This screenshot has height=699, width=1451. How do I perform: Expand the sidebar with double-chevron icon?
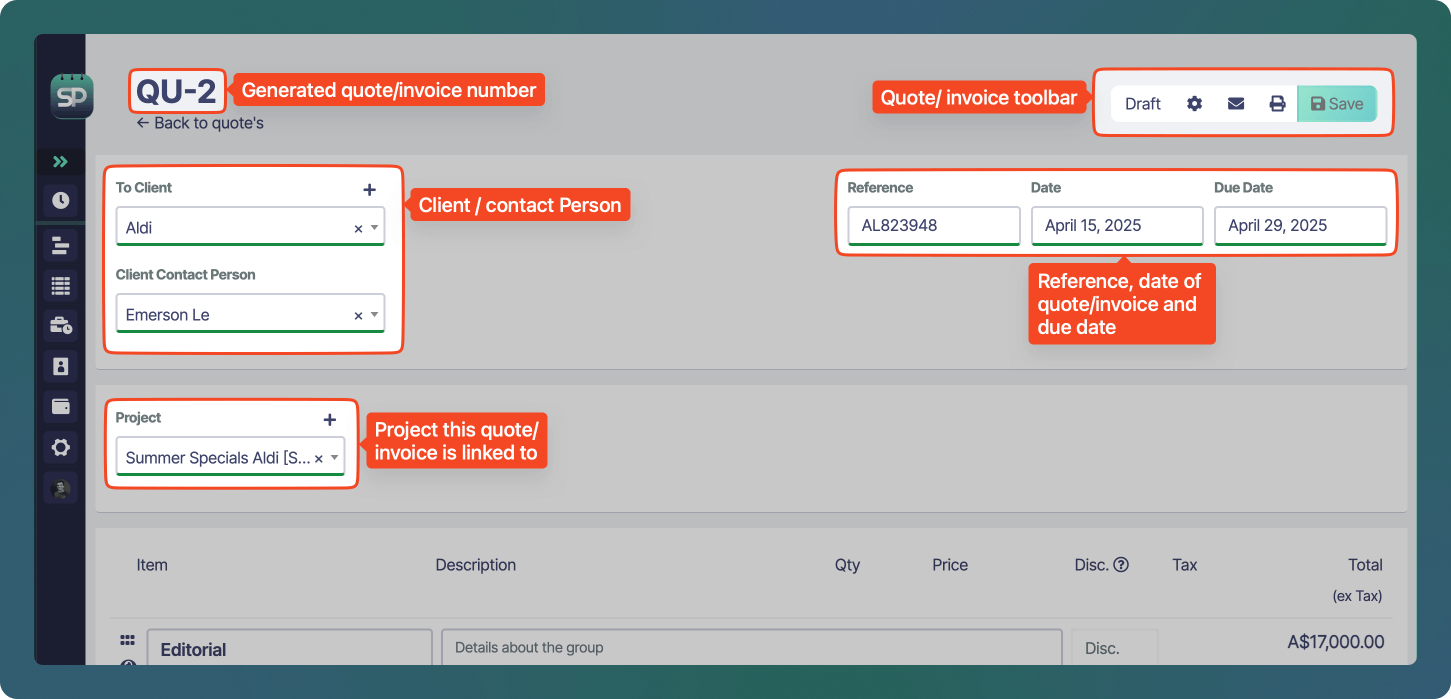click(x=61, y=161)
